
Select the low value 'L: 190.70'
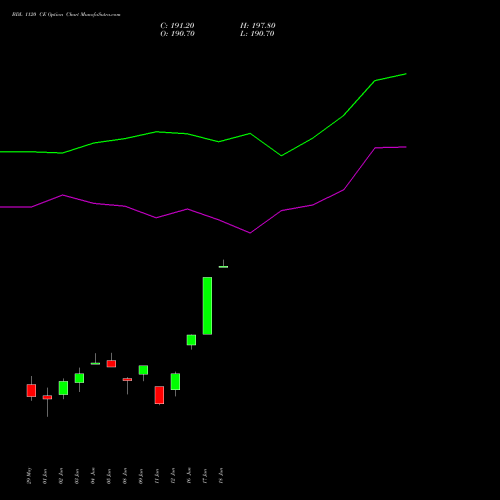pos(257,34)
